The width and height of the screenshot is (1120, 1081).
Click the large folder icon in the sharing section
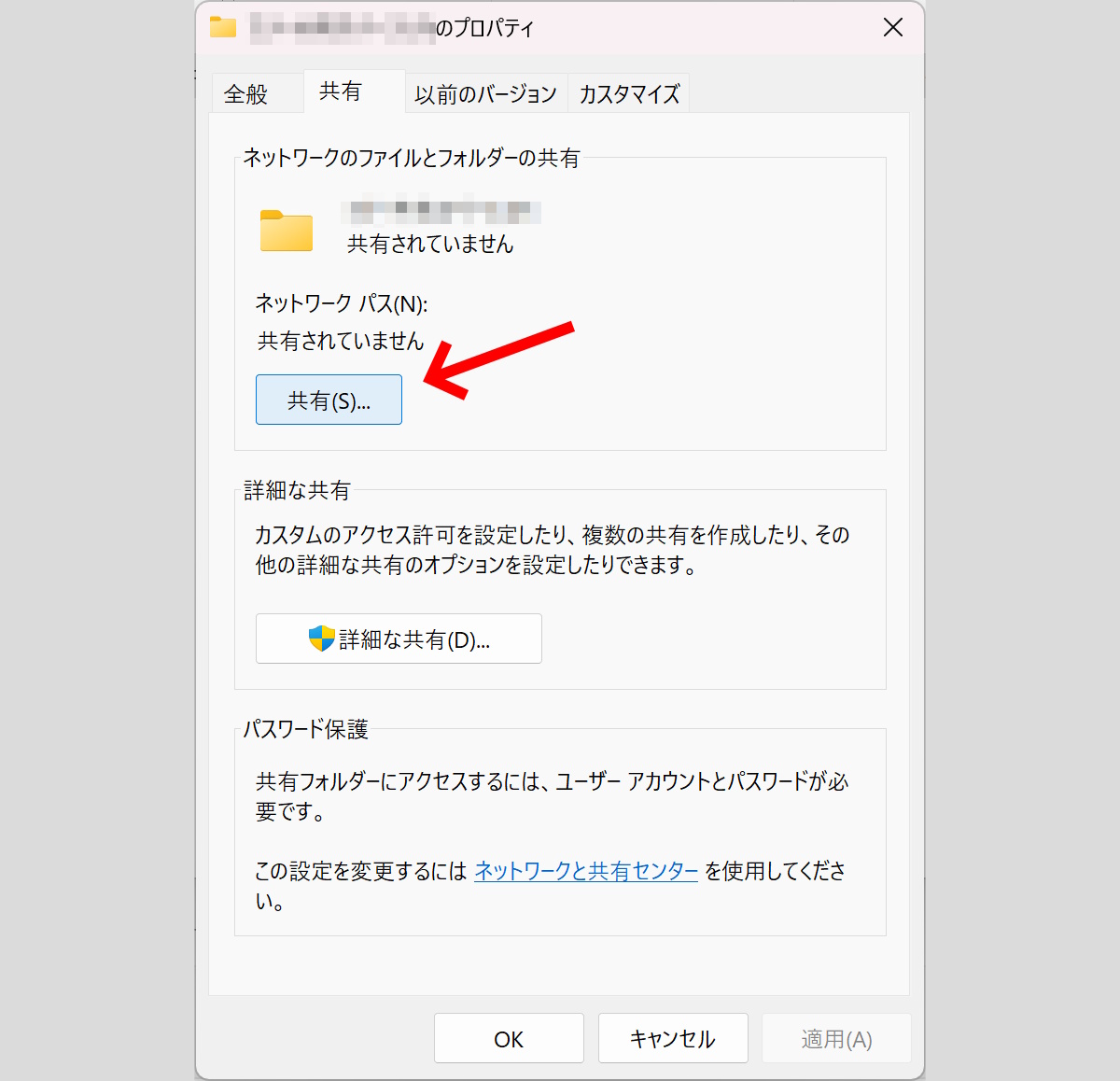click(x=286, y=231)
